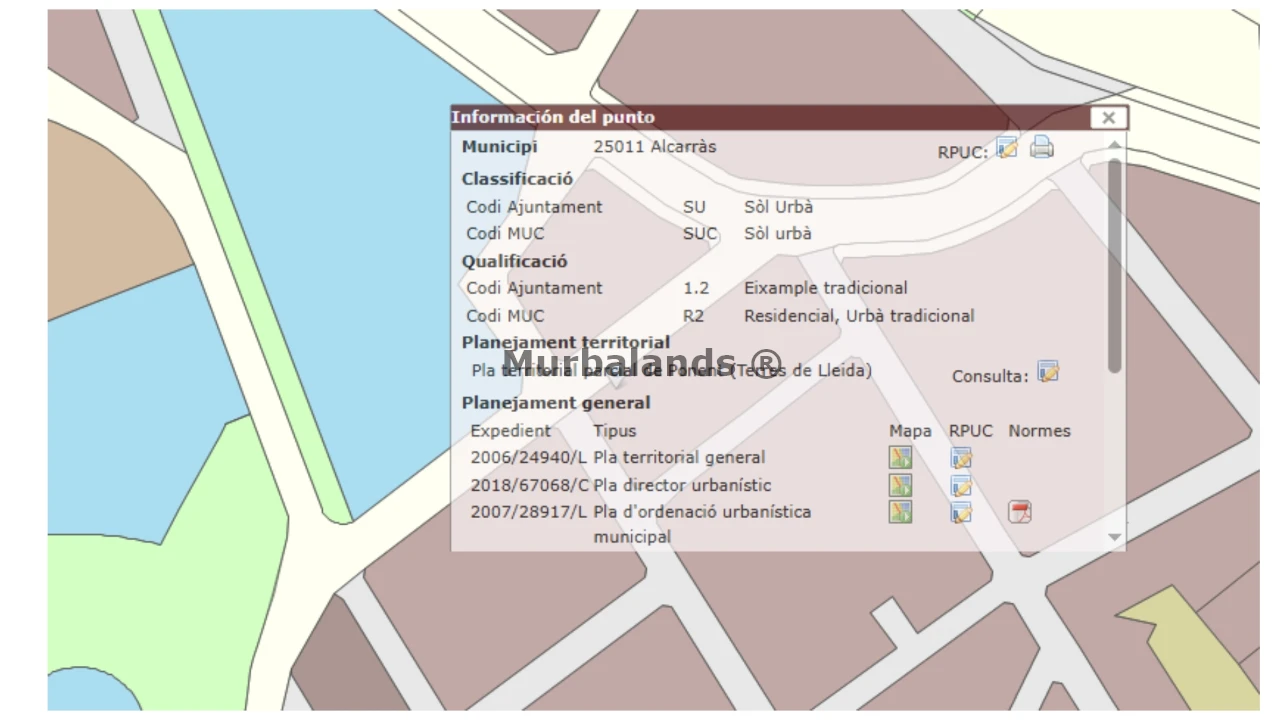Close the Información del punto dialog
The image size is (1280, 720).
(x=1108, y=118)
